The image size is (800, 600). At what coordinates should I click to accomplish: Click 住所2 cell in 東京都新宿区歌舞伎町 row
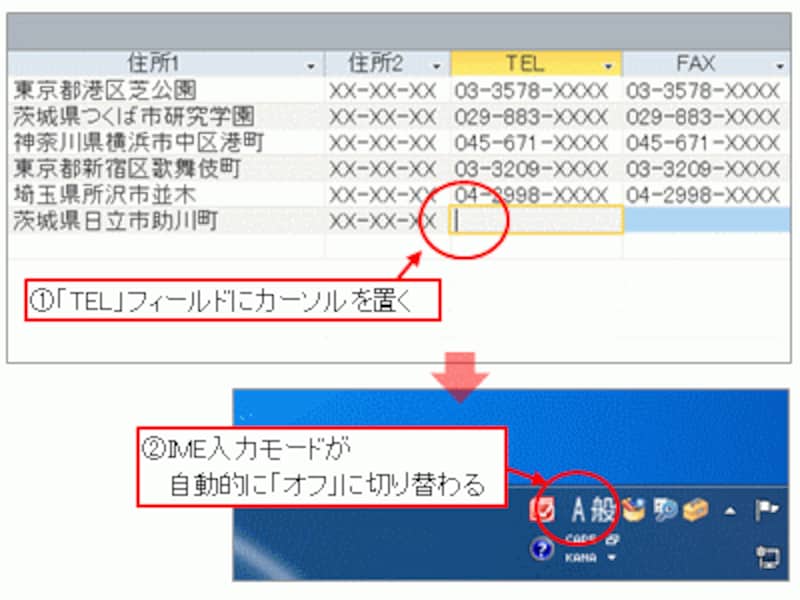388,168
